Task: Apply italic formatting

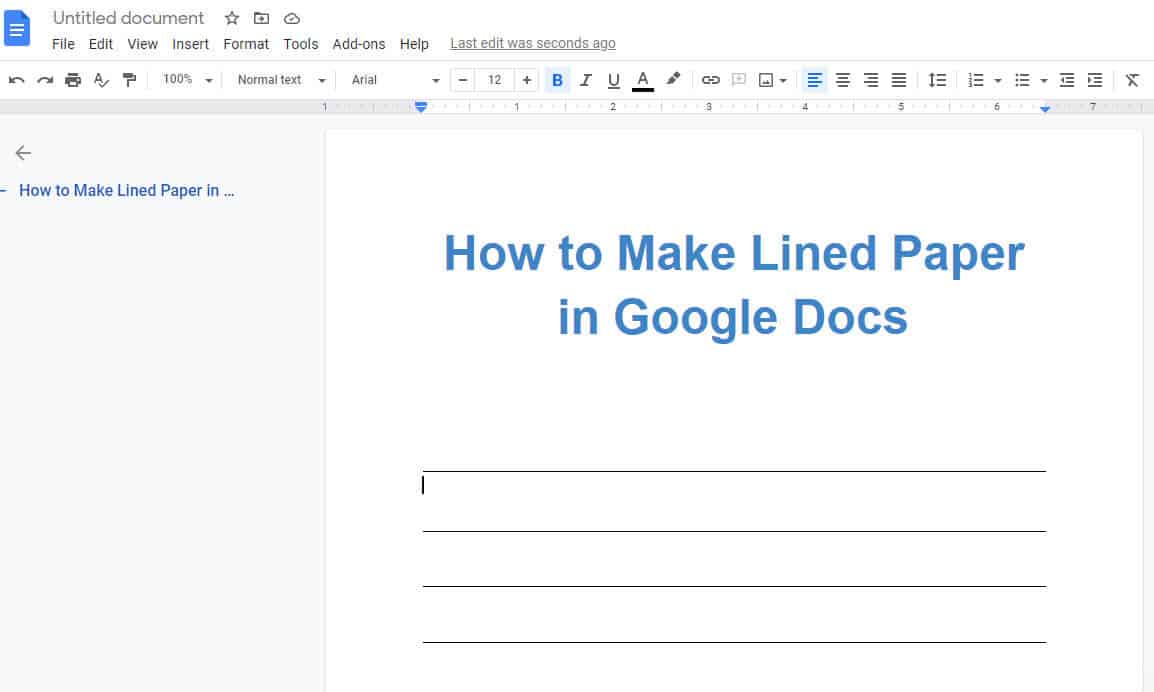Action: 585,80
